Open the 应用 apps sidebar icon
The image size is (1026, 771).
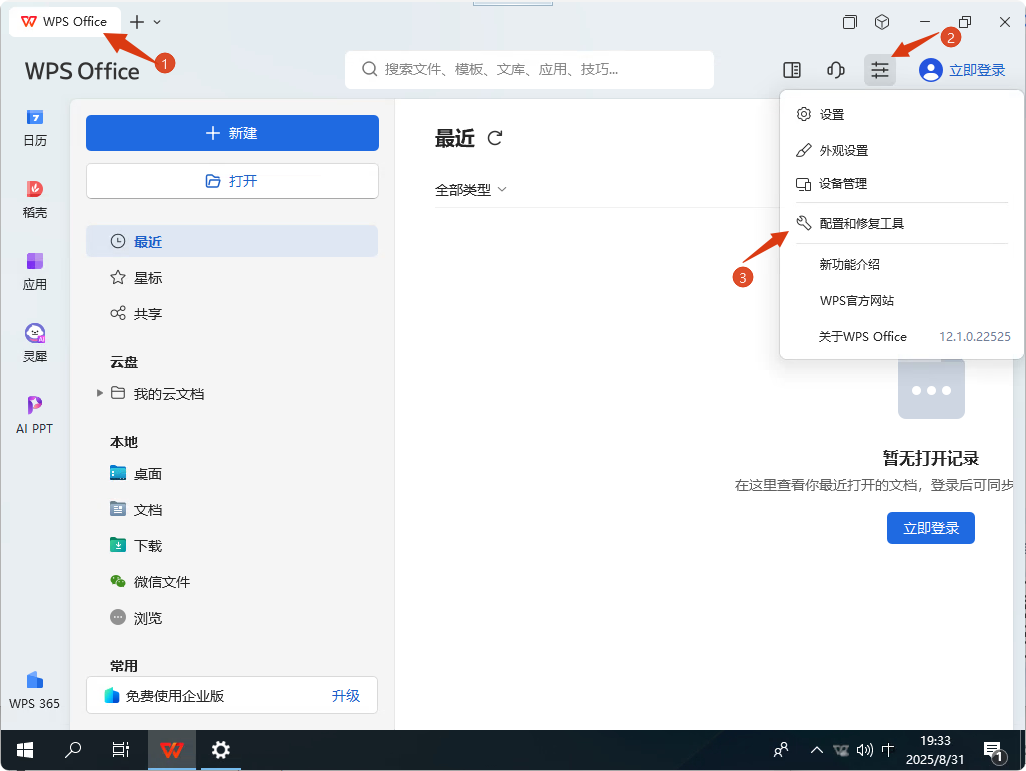pyautogui.click(x=35, y=270)
